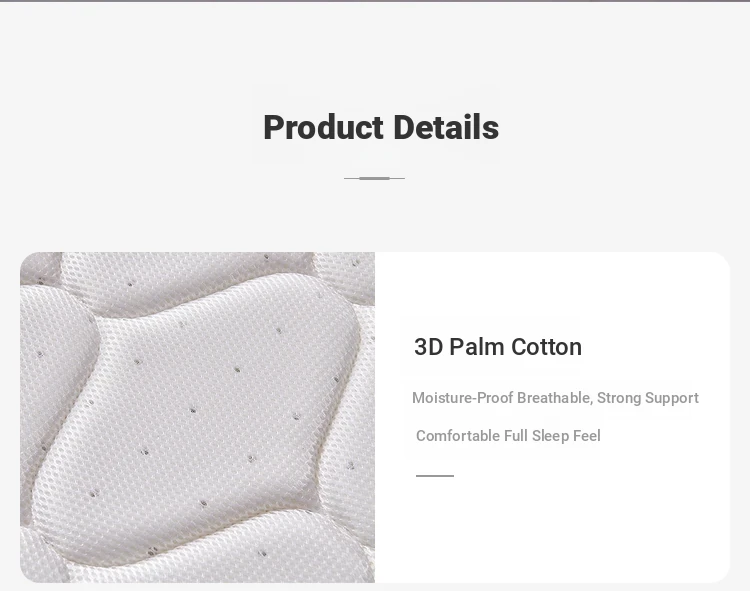Click the short dash below Comfortable Full Sleep Feel
This screenshot has width=750, height=591.
(x=435, y=476)
